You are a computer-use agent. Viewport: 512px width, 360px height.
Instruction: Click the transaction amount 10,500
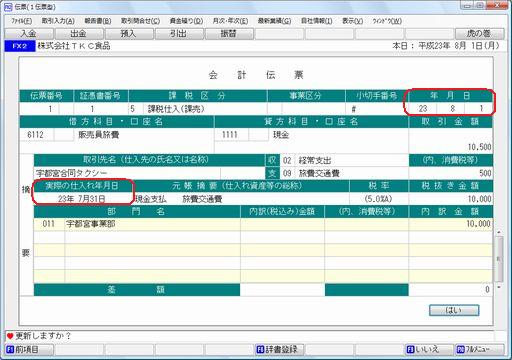479,147
